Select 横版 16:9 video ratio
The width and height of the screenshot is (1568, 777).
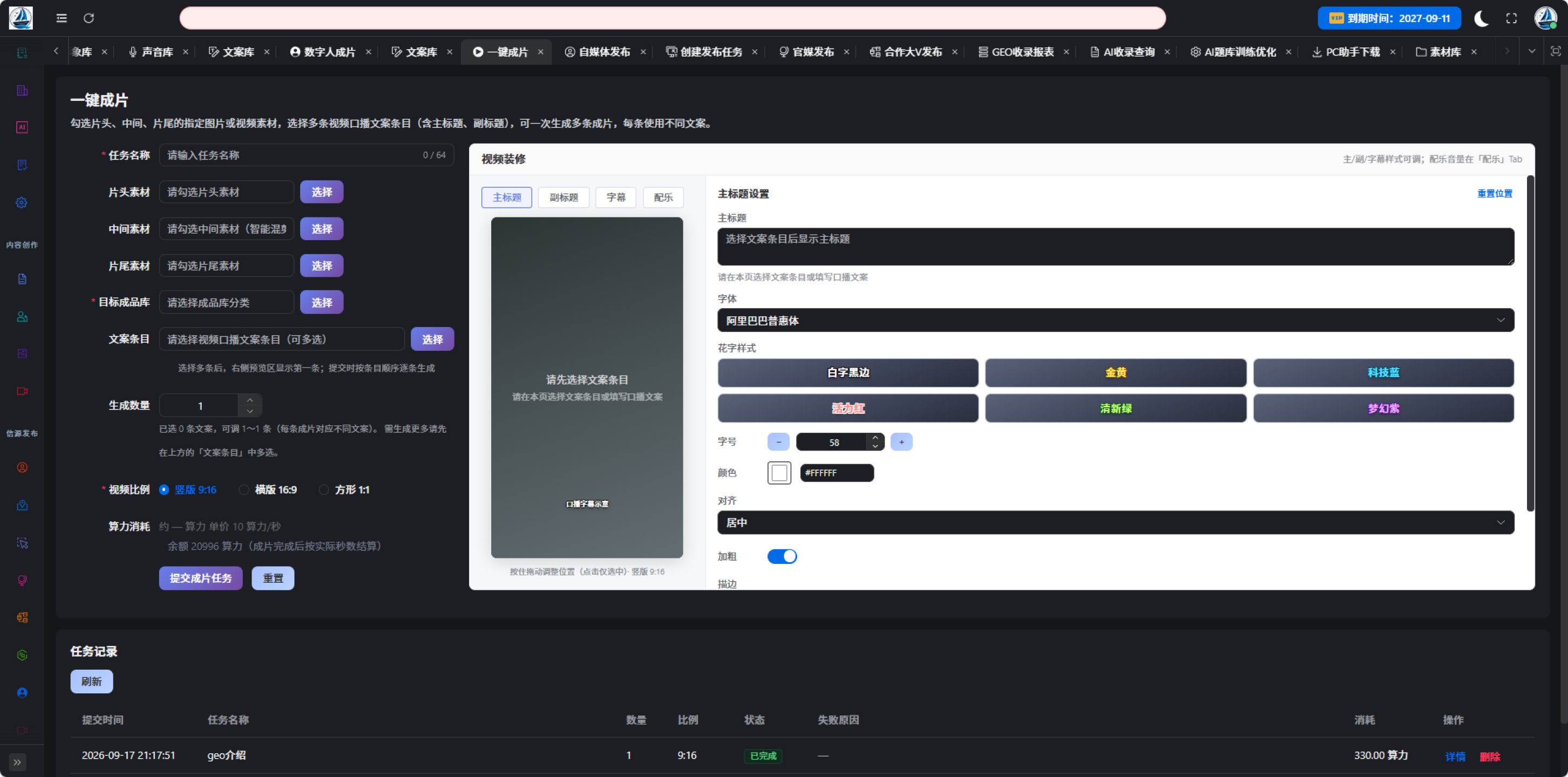268,490
